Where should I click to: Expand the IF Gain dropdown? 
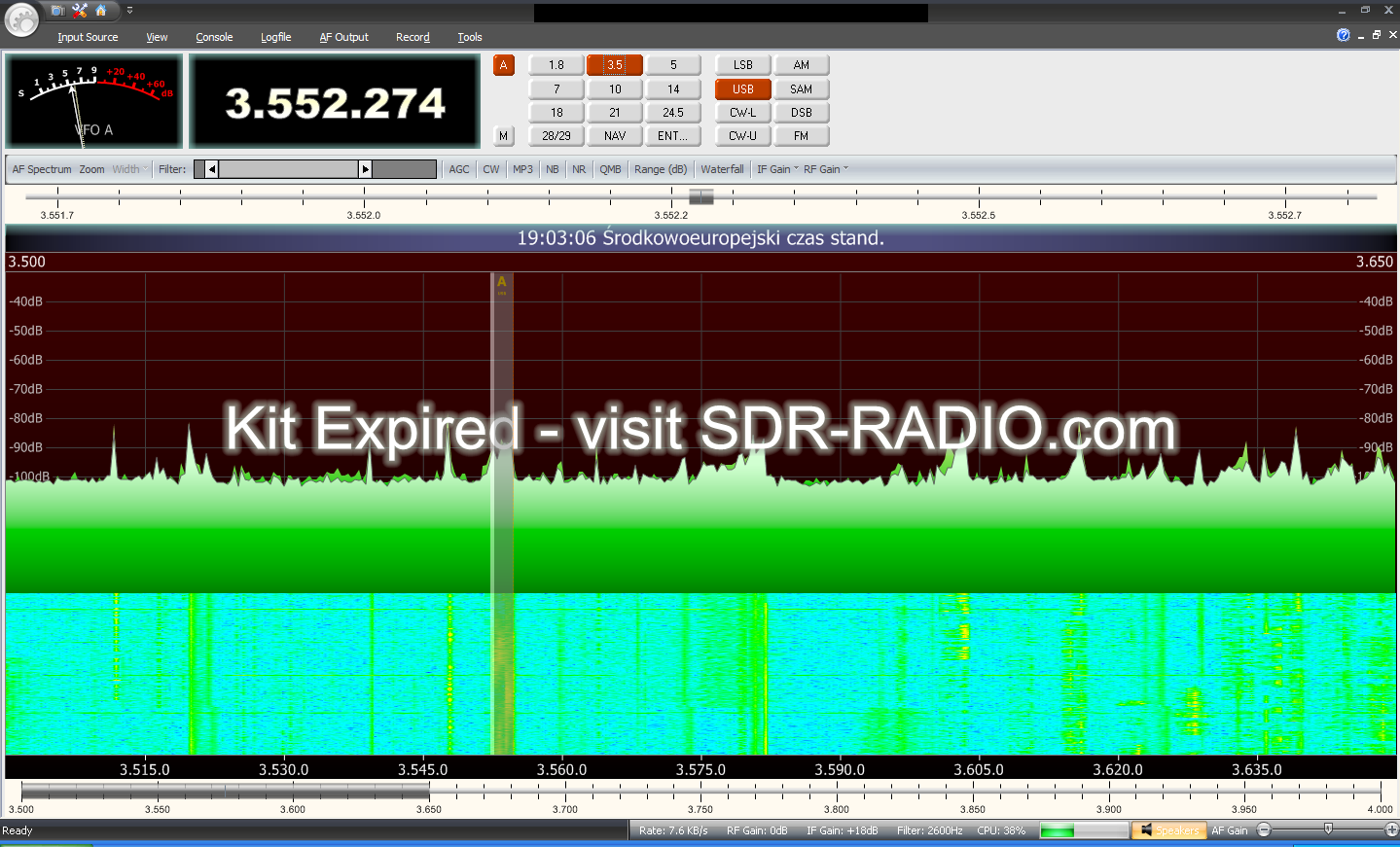pos(777,169)
